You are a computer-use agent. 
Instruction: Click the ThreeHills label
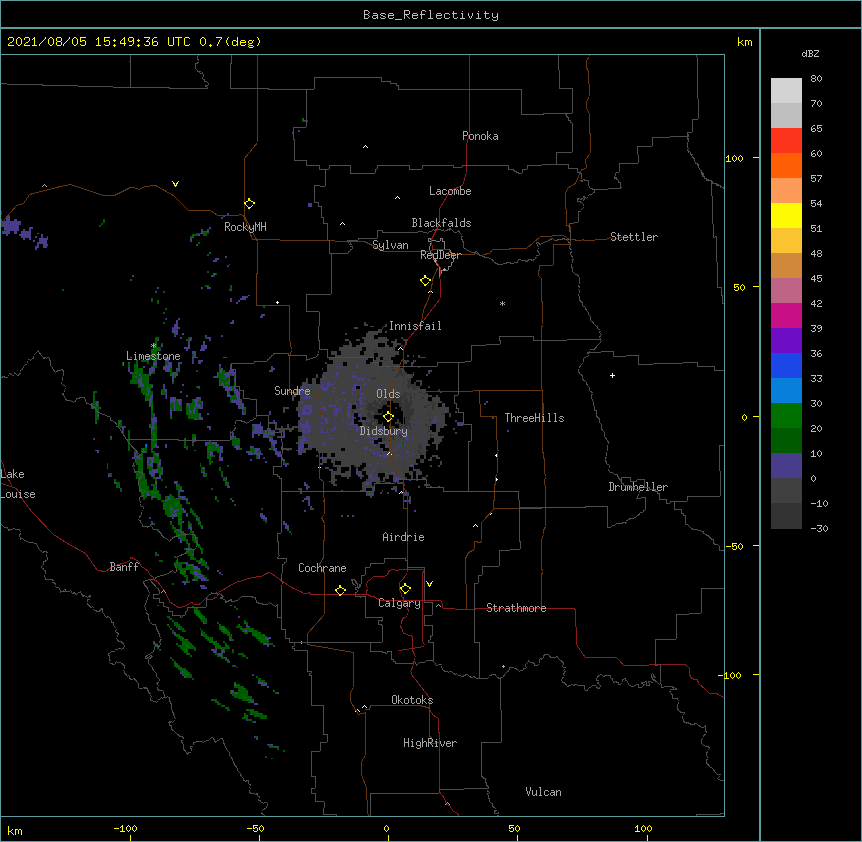coord(534,418)
